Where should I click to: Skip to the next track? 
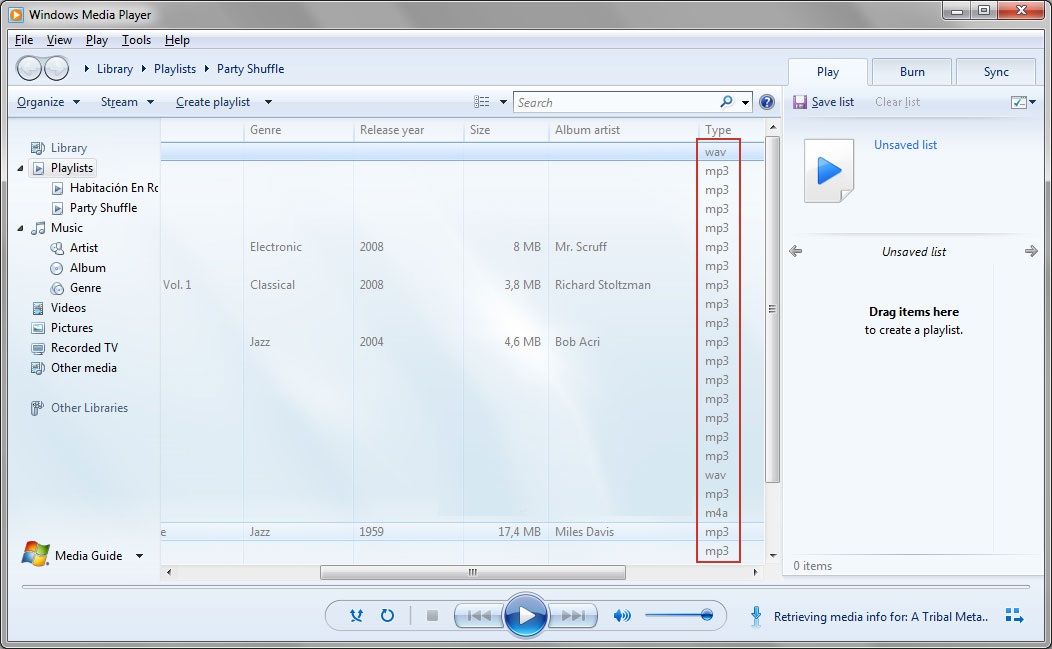tap(573, 615)
